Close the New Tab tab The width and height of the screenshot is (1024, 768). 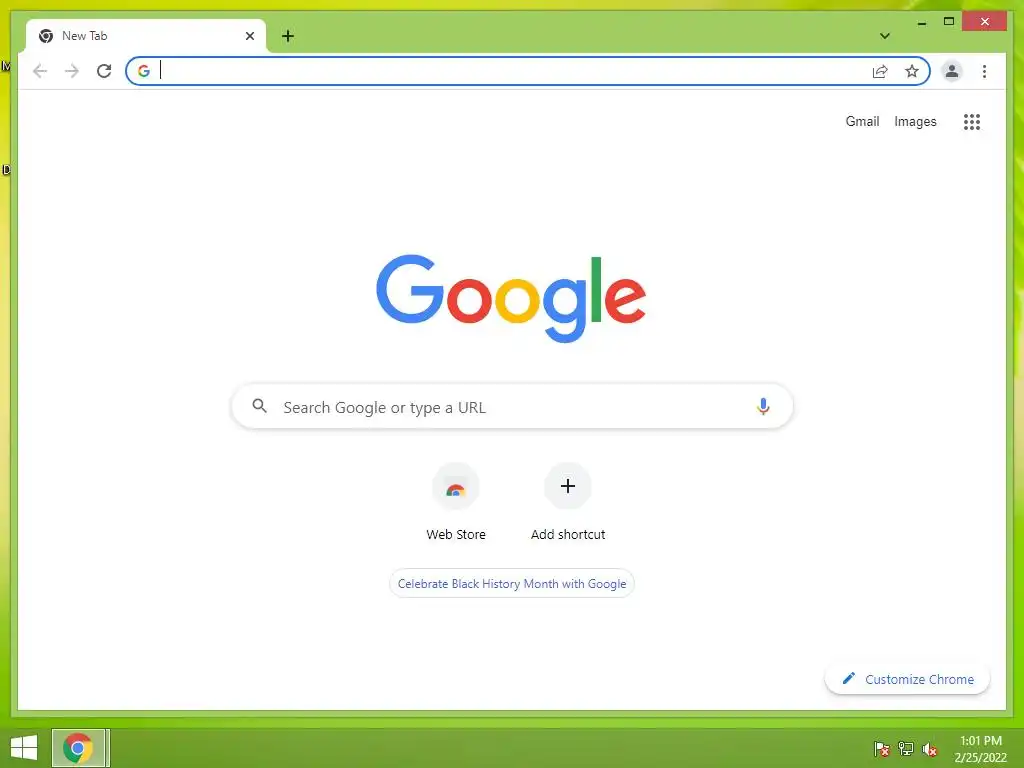(x=249, y=36)
